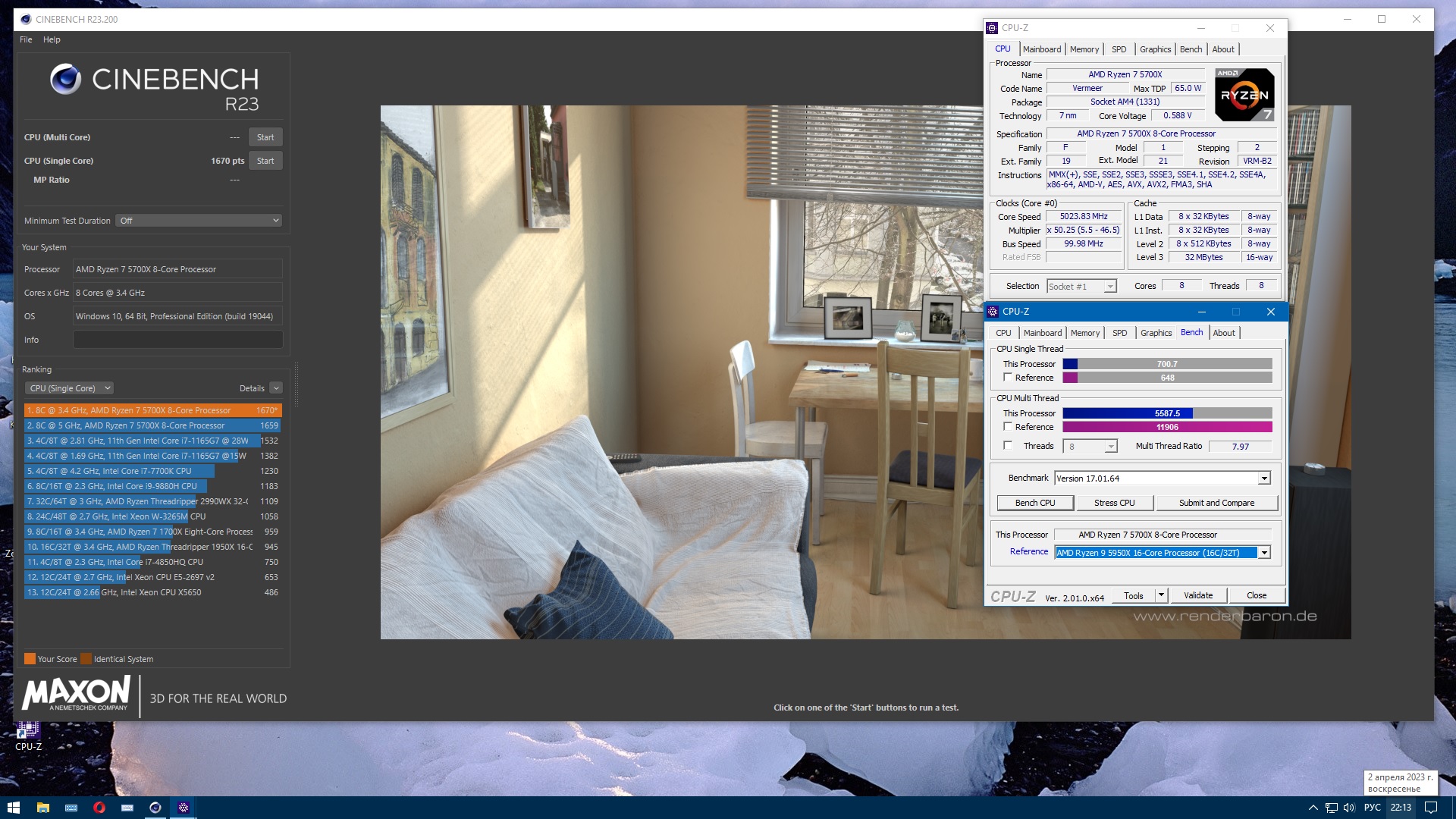Open the File menu in Cinebench

pyautogui.click(x=26, y=39)
